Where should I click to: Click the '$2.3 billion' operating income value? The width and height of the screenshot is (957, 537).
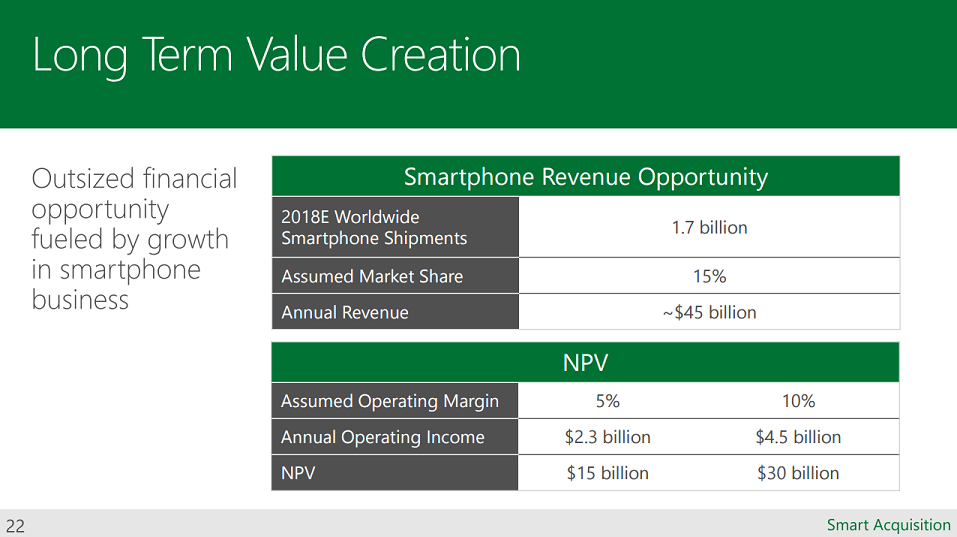tap(607, 437)
